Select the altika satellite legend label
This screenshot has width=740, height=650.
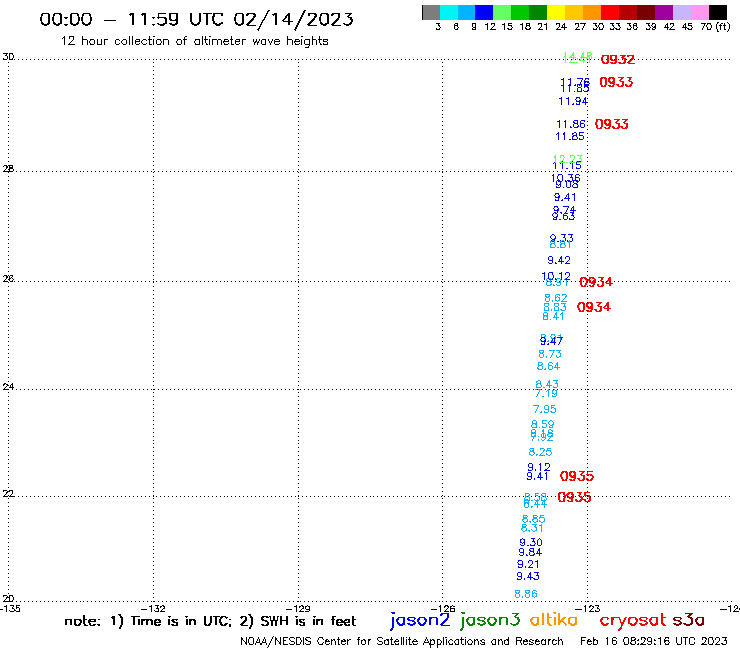point(553,620)
